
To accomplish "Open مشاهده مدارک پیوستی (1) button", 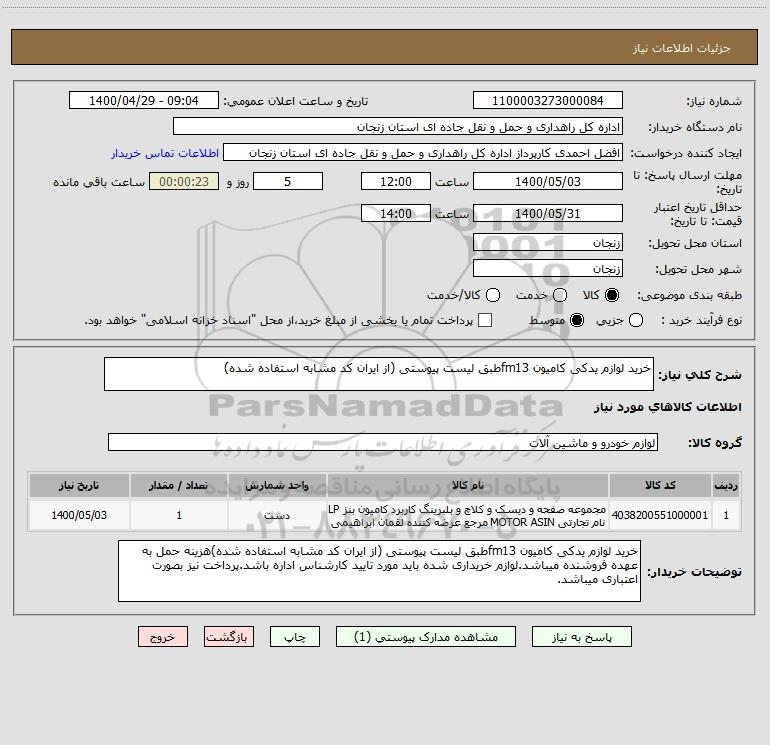I will (x=426, y=637).
